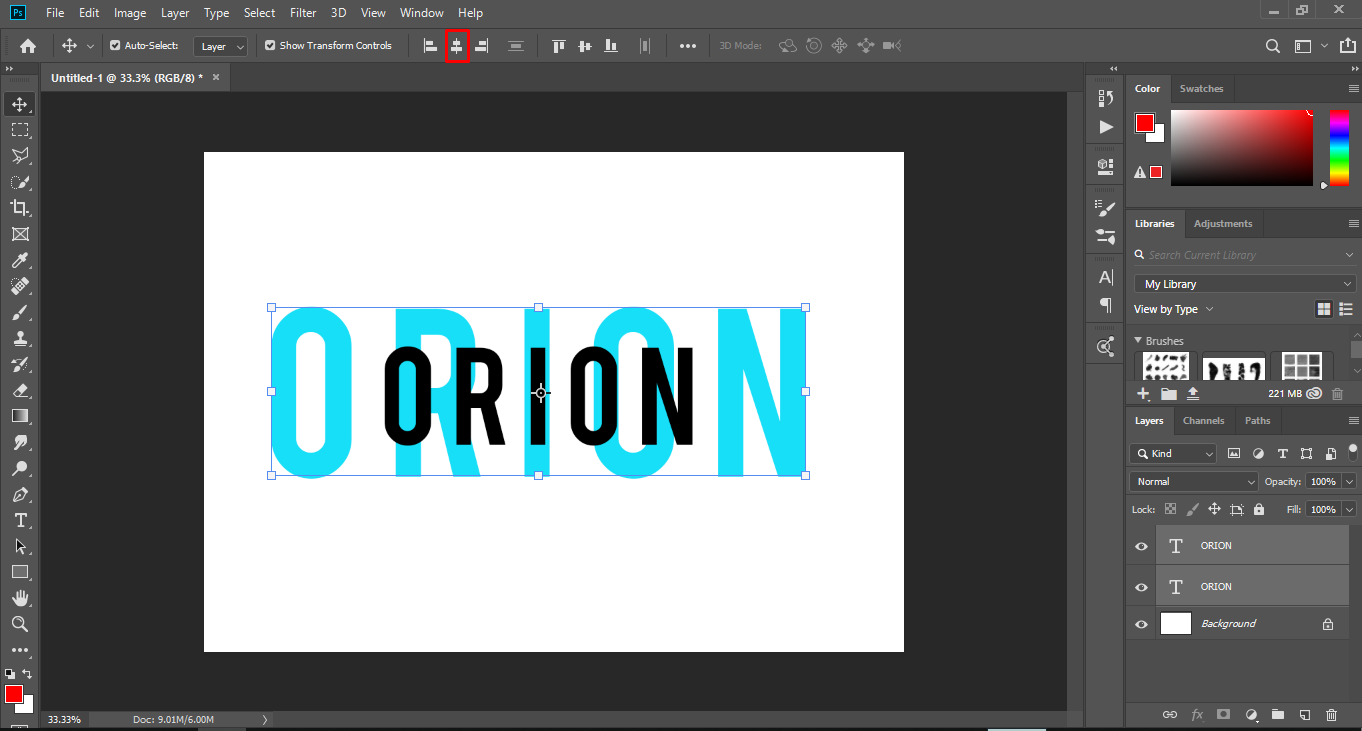The image size is (1362, 731).
Task: Click the Align horizontal centers icon
Action: pyautogui.click(x=457, y=46)
